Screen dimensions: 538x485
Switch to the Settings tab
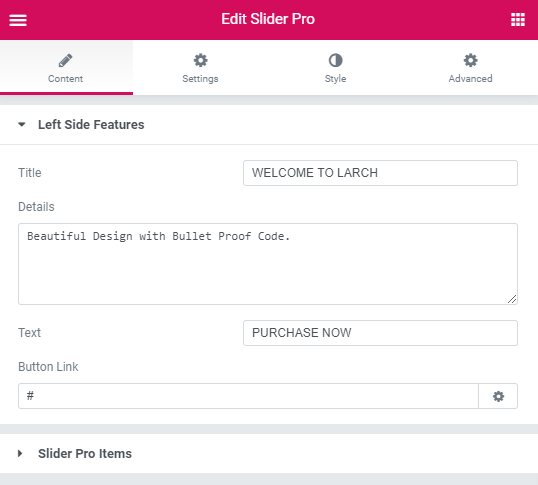[200, 68]
